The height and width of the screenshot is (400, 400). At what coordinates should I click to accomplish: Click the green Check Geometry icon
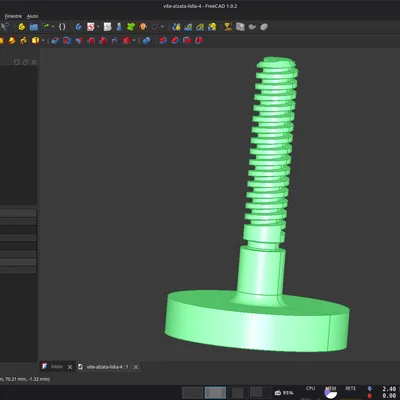pyautogui.click(x=131, y=27)
